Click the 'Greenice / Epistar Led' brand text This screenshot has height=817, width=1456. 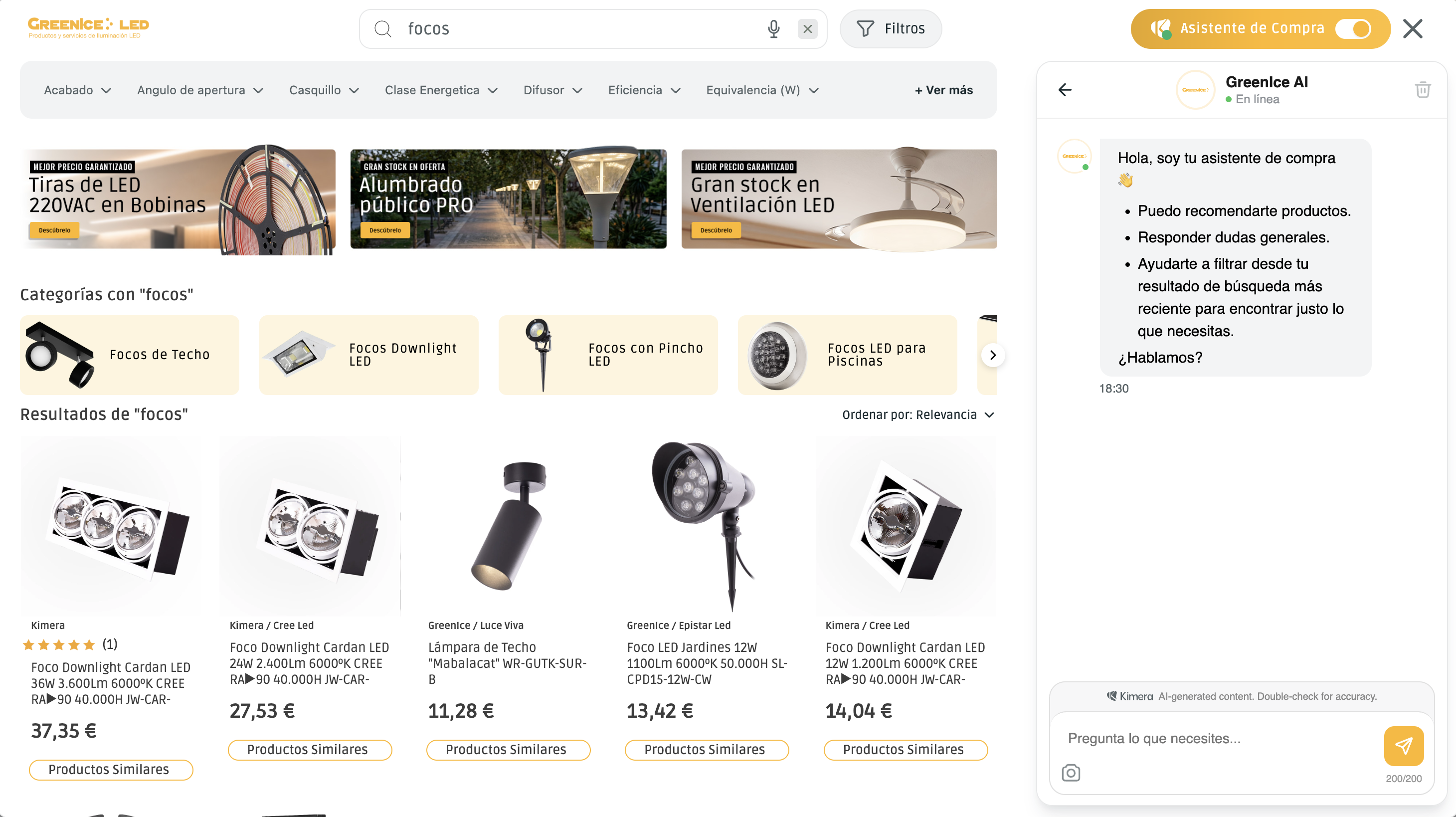[x=678, y=625]
